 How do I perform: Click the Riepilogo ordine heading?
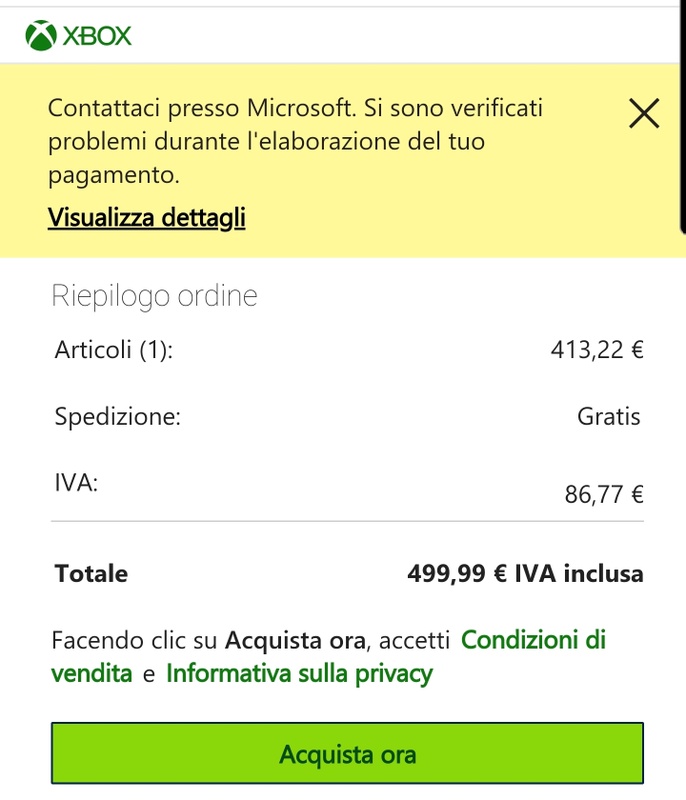(x=153, y=296)
